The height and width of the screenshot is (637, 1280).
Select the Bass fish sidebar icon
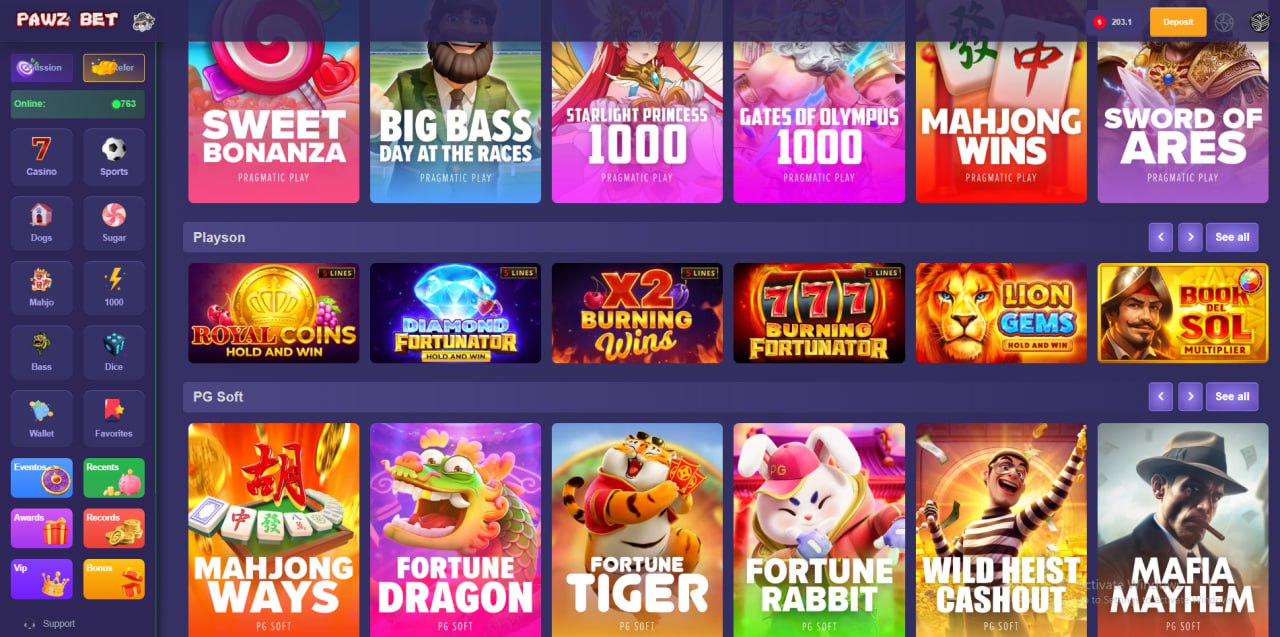point(42,352)
